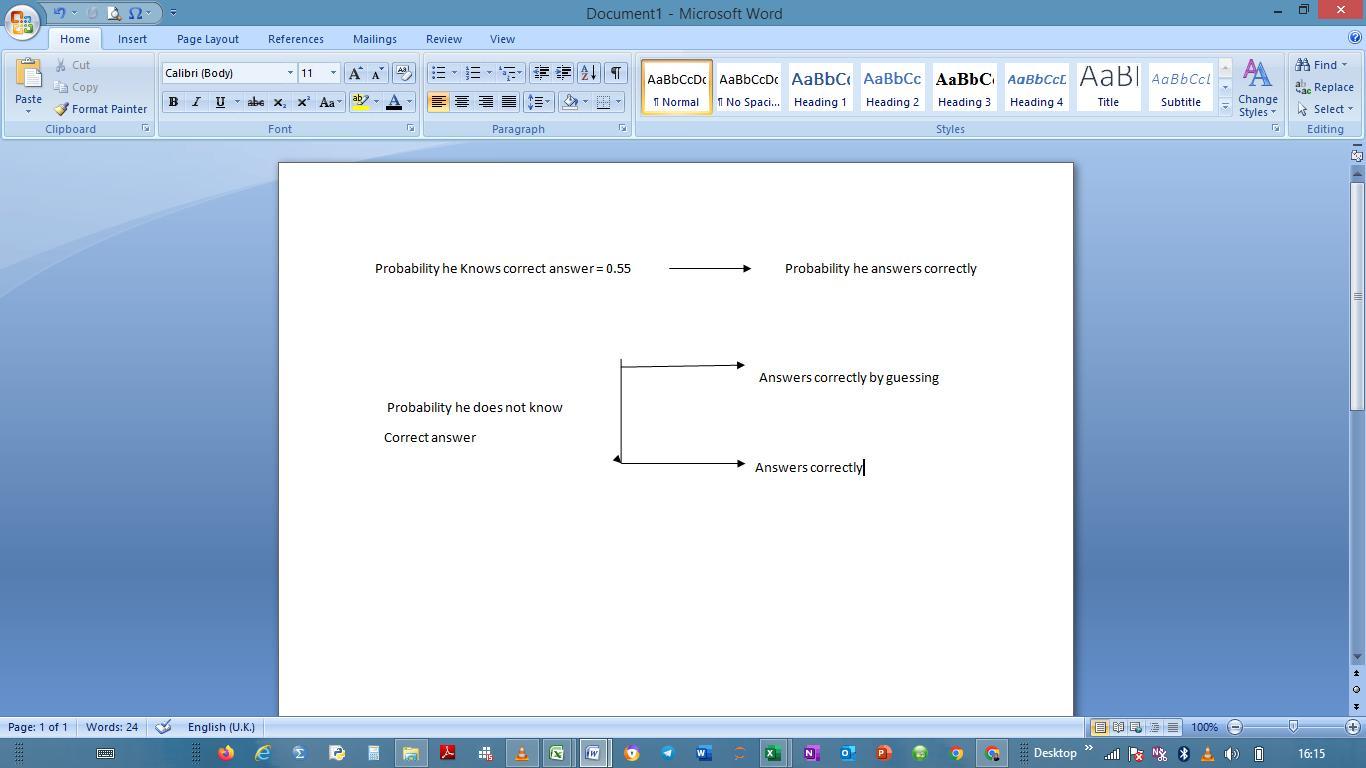
Task: Open Firefox from the taskbar
Action: (226, 753)
